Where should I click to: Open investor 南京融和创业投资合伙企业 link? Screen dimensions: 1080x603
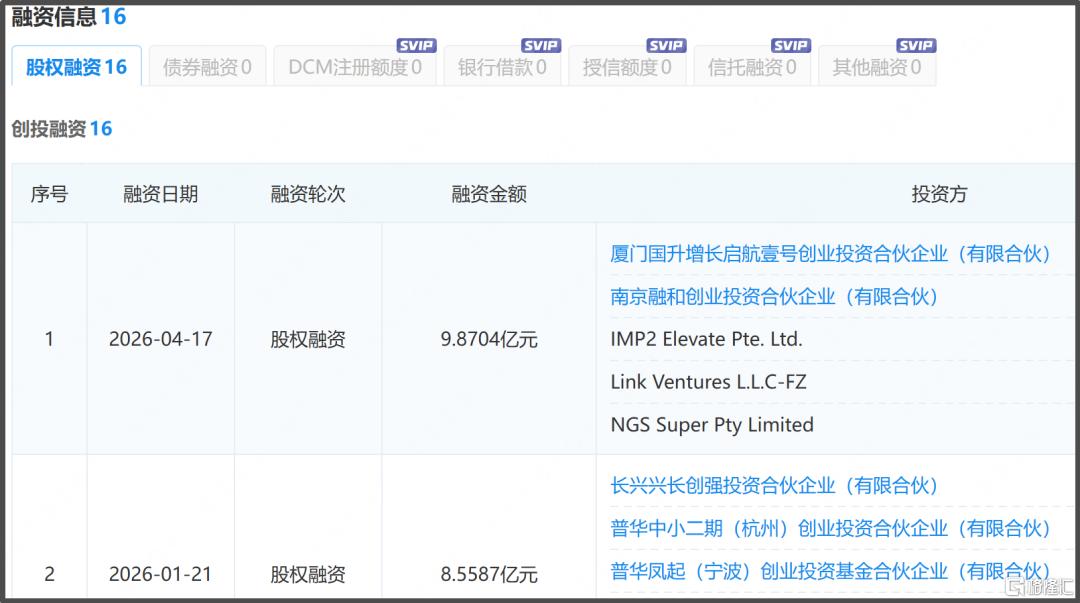(x=774, y=296)
